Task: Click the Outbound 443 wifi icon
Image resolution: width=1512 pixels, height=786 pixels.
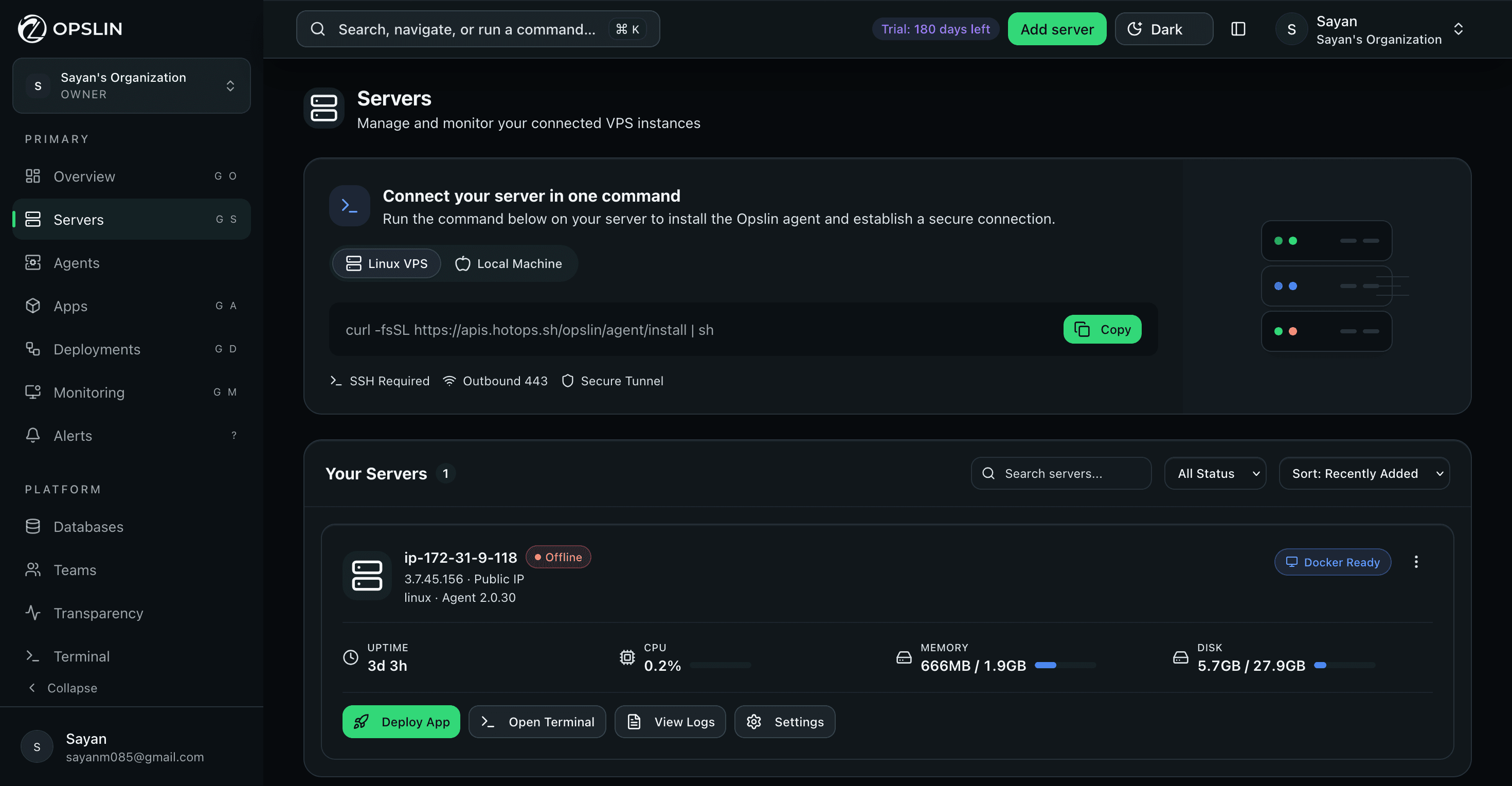Action: pos(449,380)
